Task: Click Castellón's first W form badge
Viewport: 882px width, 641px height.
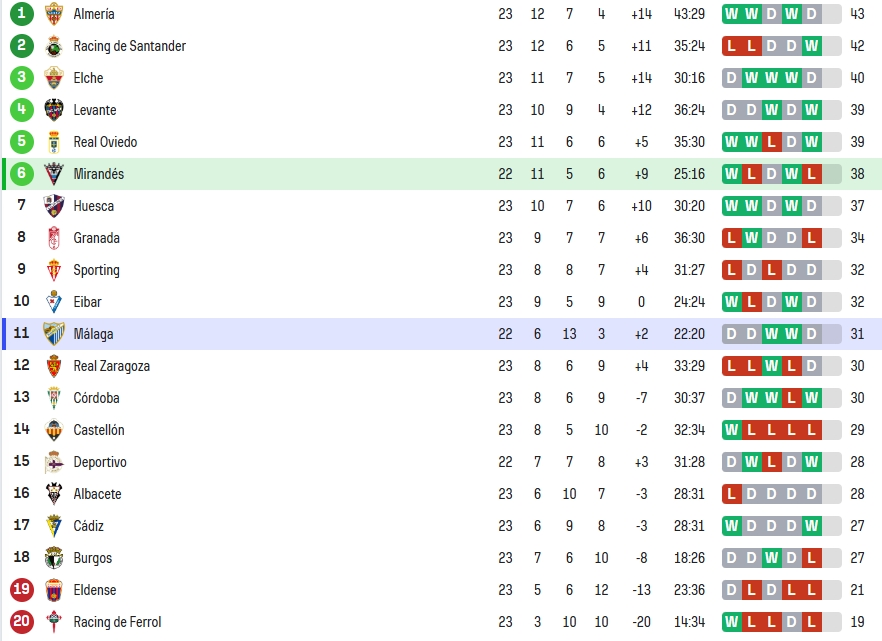Action: point(731,430)
